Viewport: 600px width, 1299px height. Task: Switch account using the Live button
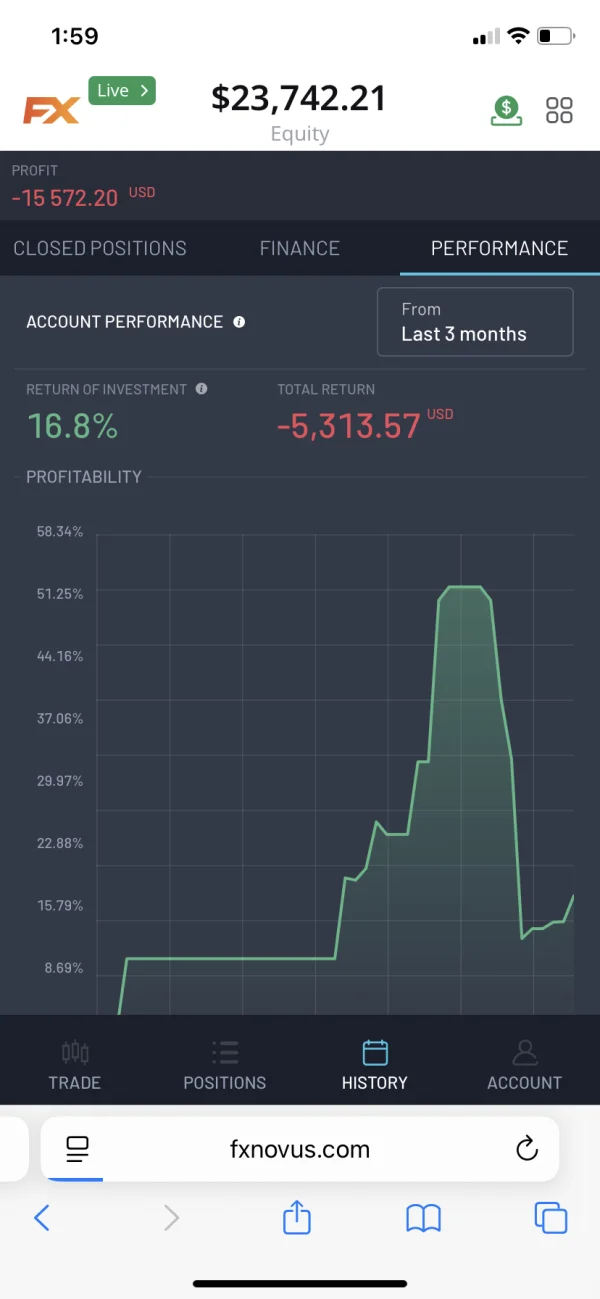pos(122,91)
